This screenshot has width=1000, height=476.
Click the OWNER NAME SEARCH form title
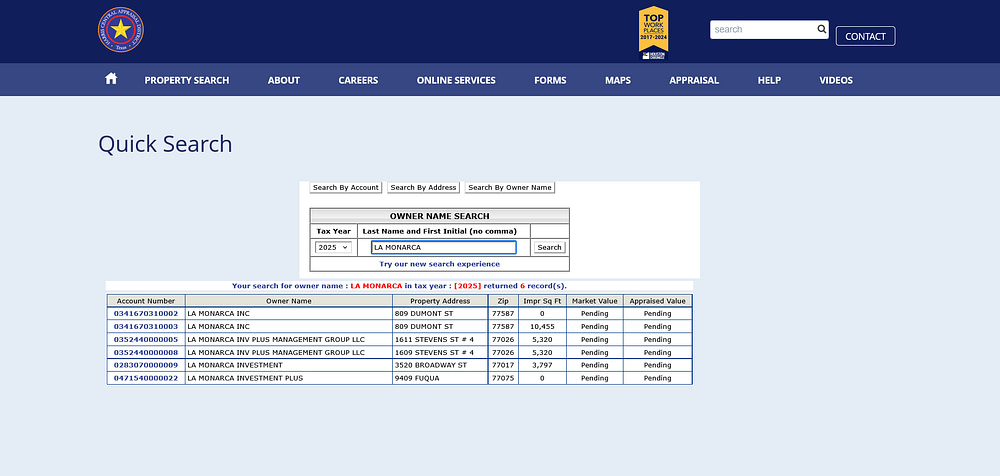tap(439, 216)
